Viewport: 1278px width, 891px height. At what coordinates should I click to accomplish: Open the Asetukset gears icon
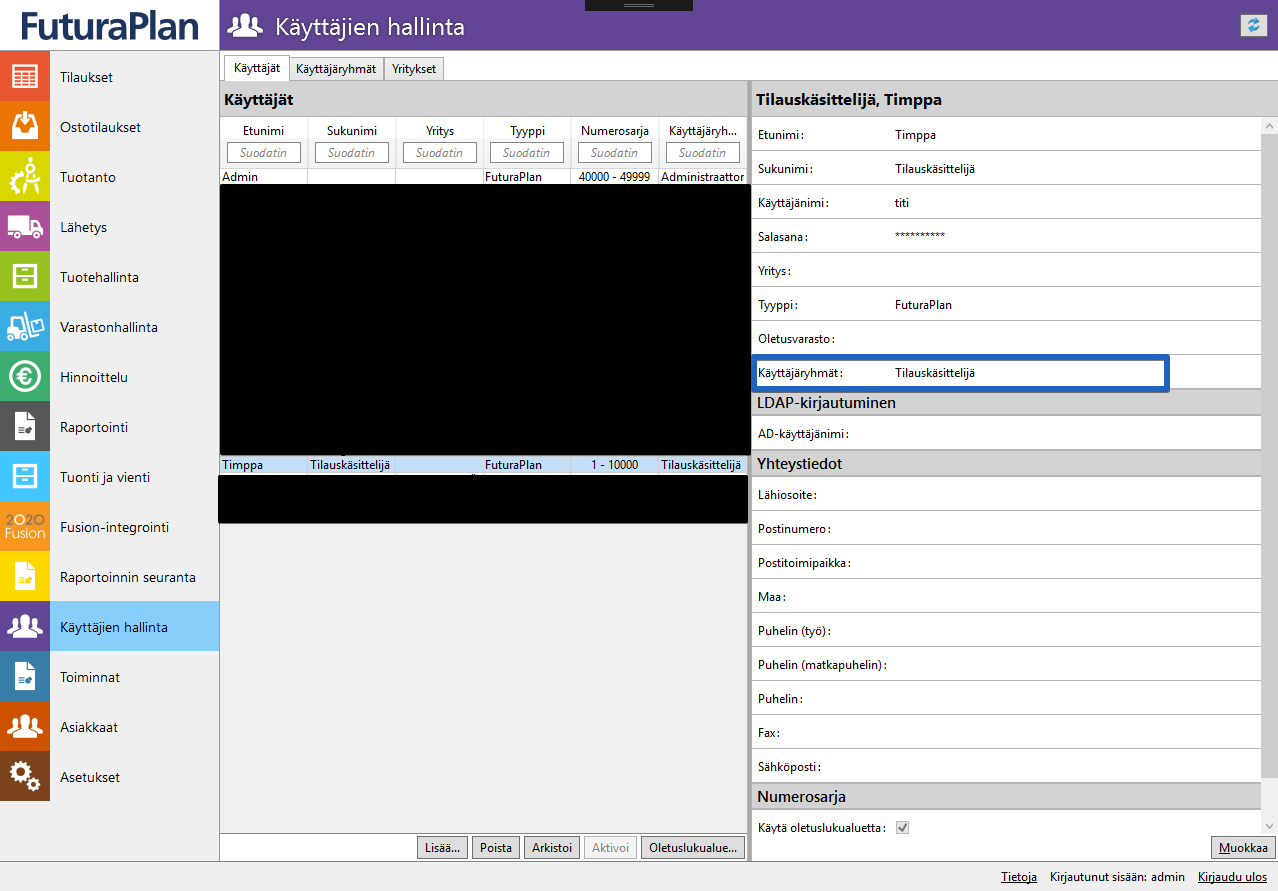25,777
